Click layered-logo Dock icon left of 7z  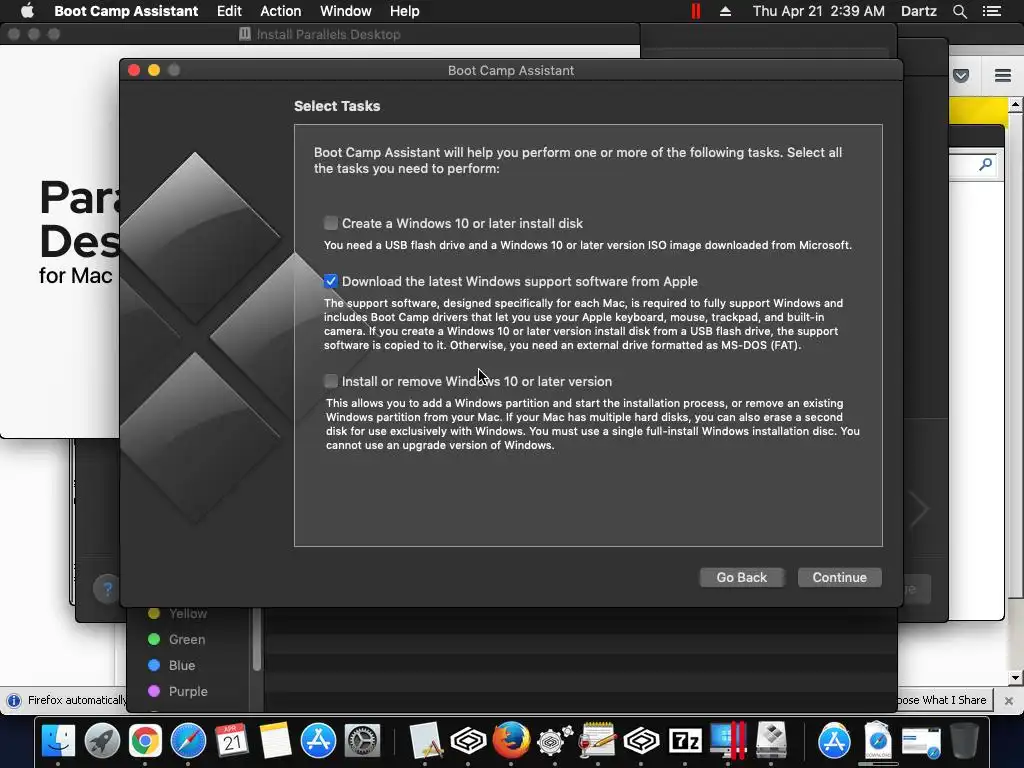point(641,741)
